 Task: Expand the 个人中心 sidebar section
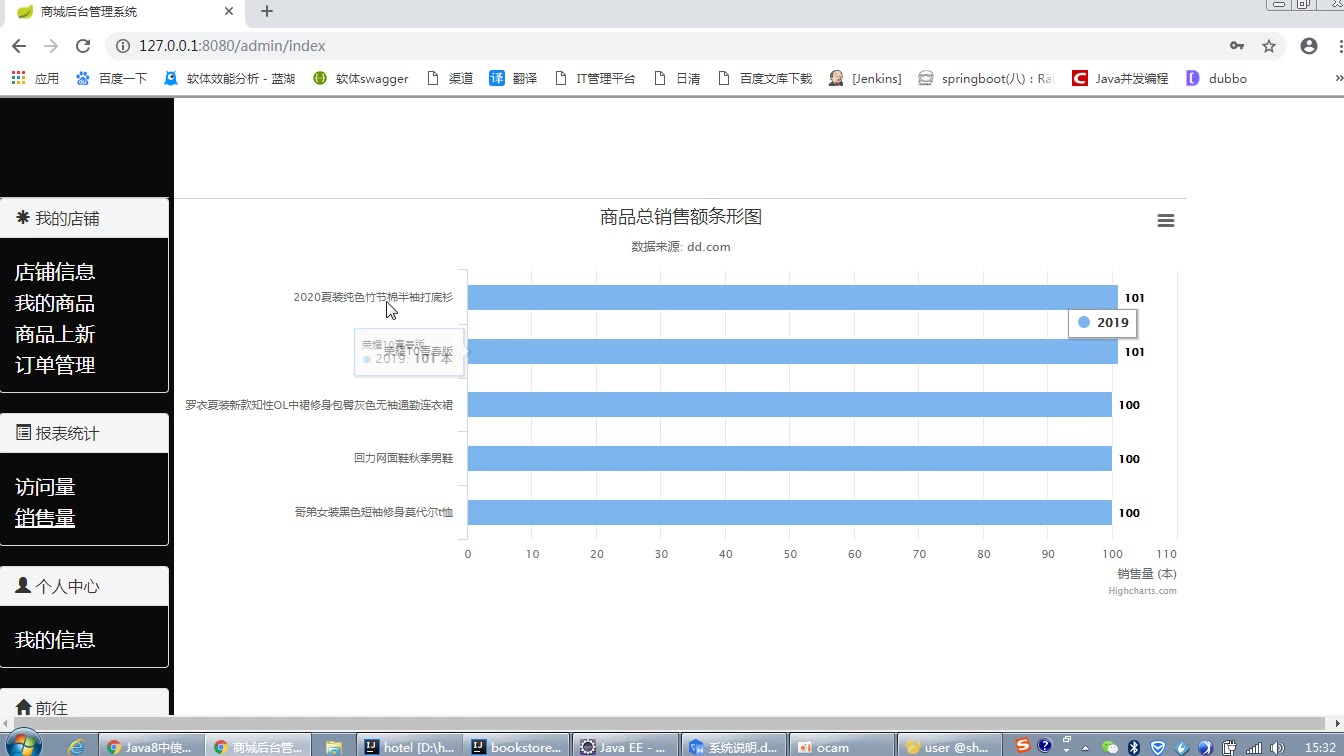(x=84, y=586)
